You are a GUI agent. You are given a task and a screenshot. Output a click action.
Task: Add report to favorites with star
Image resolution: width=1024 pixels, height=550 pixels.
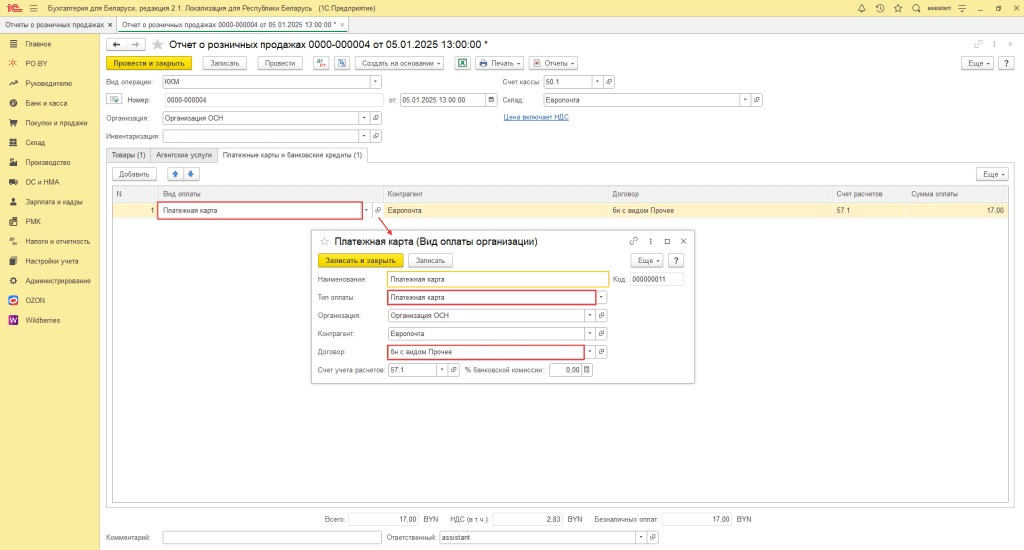157,44
